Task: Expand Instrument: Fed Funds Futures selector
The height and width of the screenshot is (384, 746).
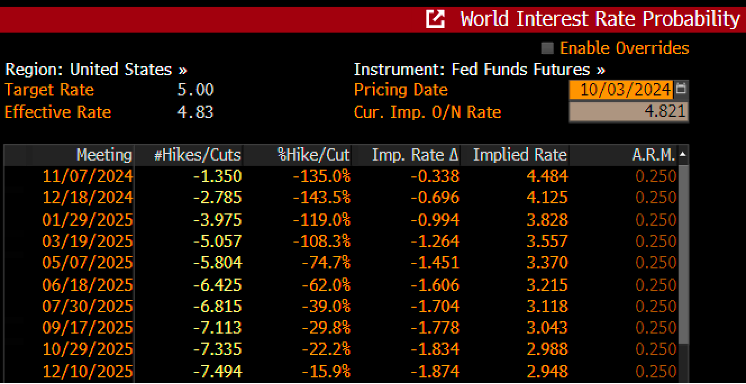Action: click(480, 70)
